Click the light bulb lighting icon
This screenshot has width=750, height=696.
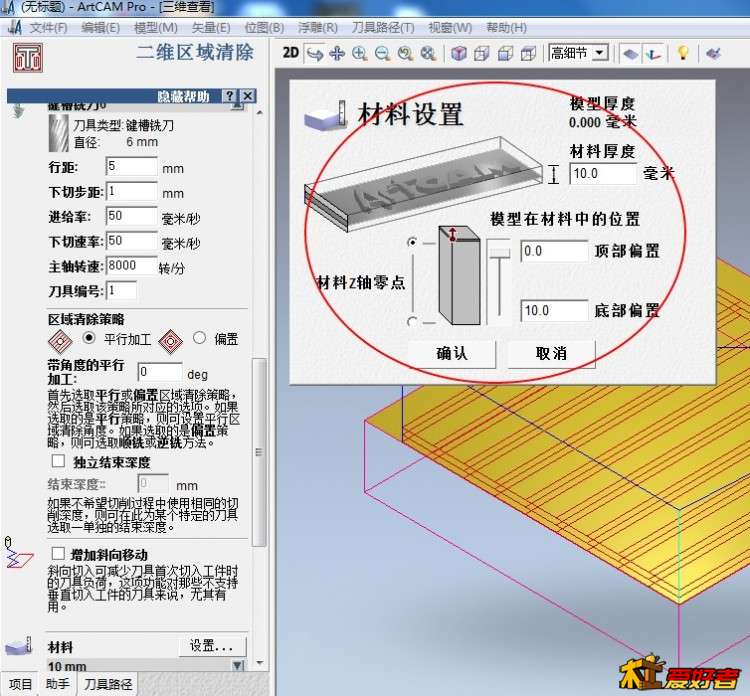click(x=683, y=53)
